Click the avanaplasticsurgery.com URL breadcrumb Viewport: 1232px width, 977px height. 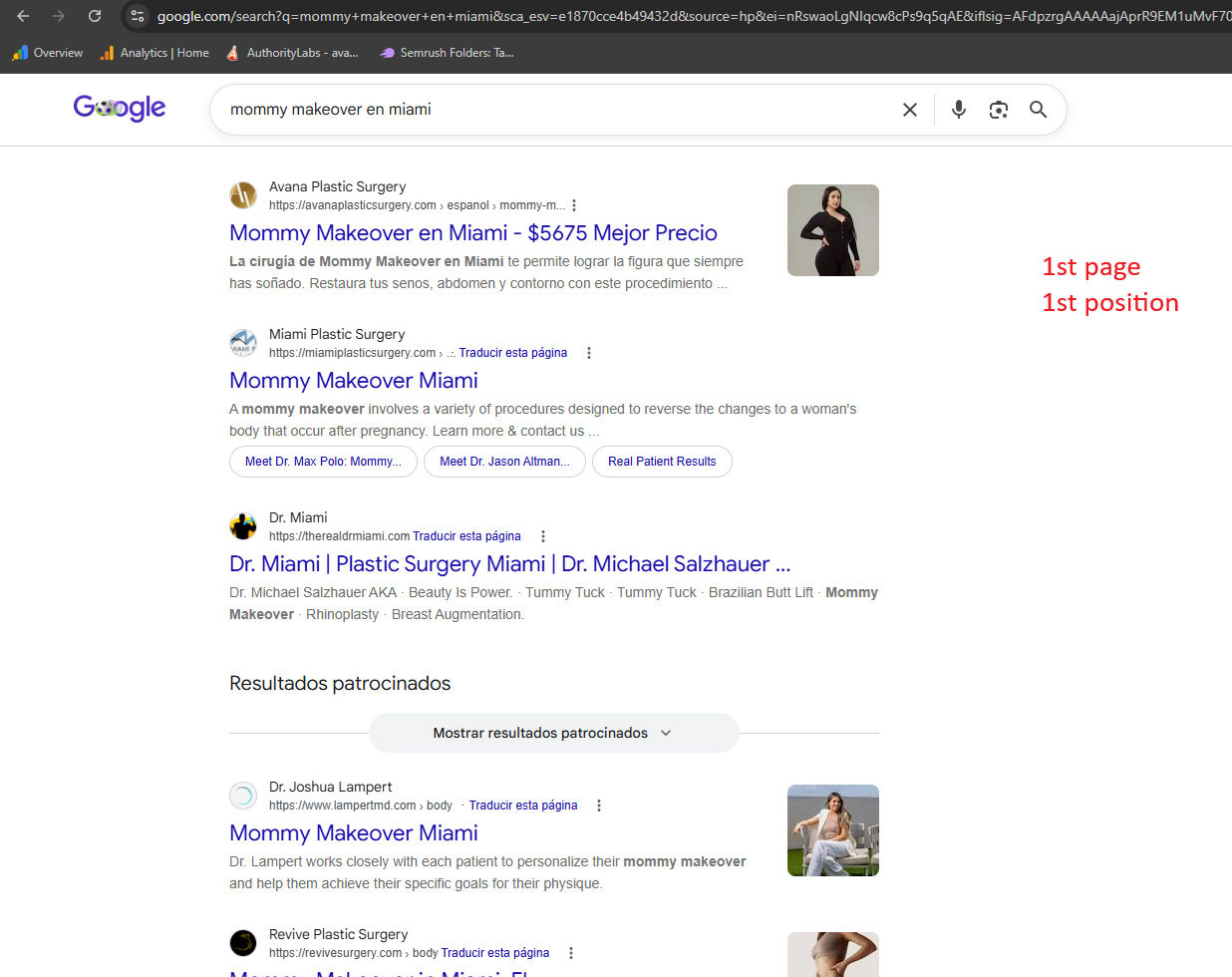coord(417,205)
